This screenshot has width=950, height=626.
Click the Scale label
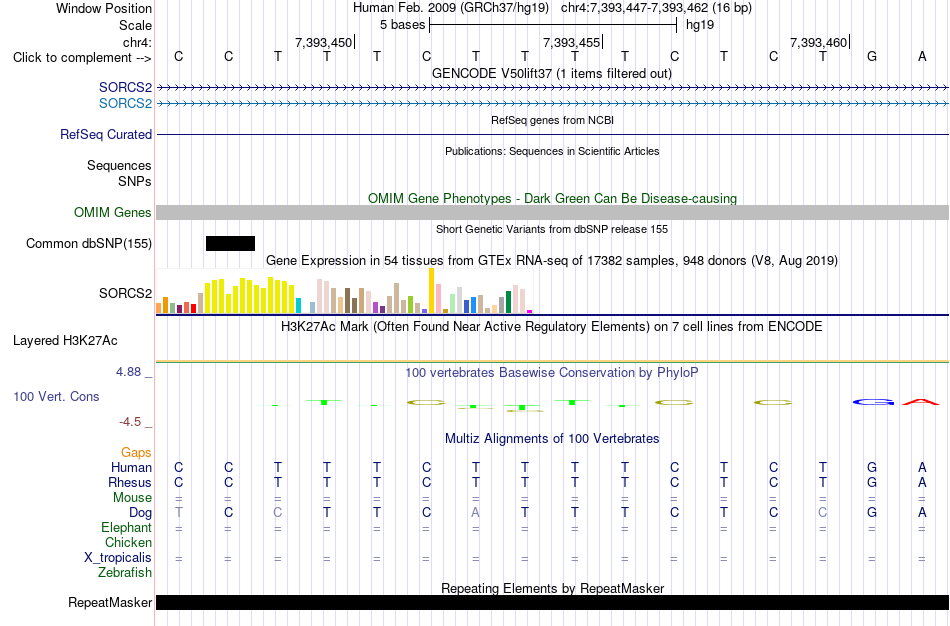coord(135,25)
